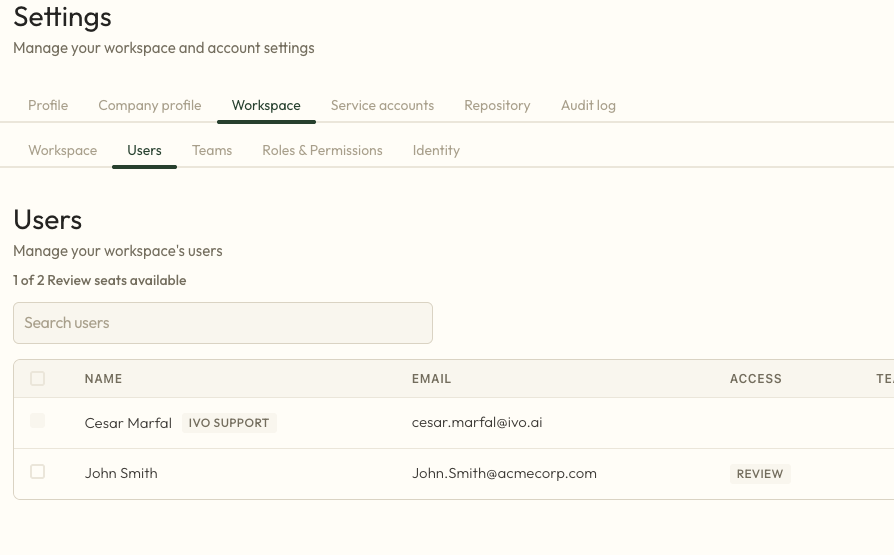This screenshot has width=894, height=555.
Task: Open the Roles & Permissions sub-tab
Action: point(322,150)
